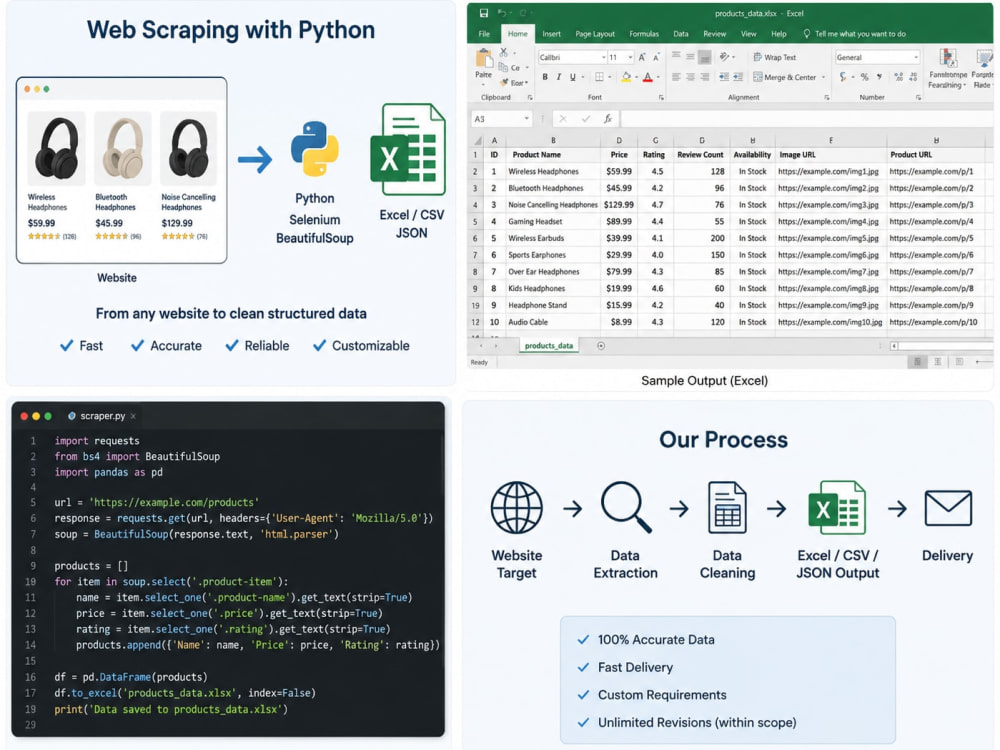
Task: Close the scraper.py tab with its X
Action: click(x=133, y=416)
